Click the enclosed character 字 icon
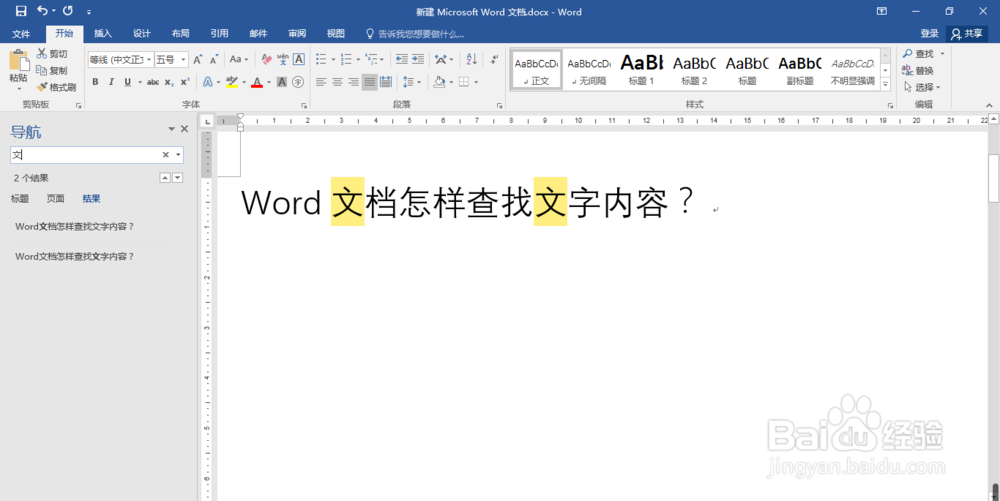Image resolution: width=1000 pixels, height=501 pixels. coord(298,82)
